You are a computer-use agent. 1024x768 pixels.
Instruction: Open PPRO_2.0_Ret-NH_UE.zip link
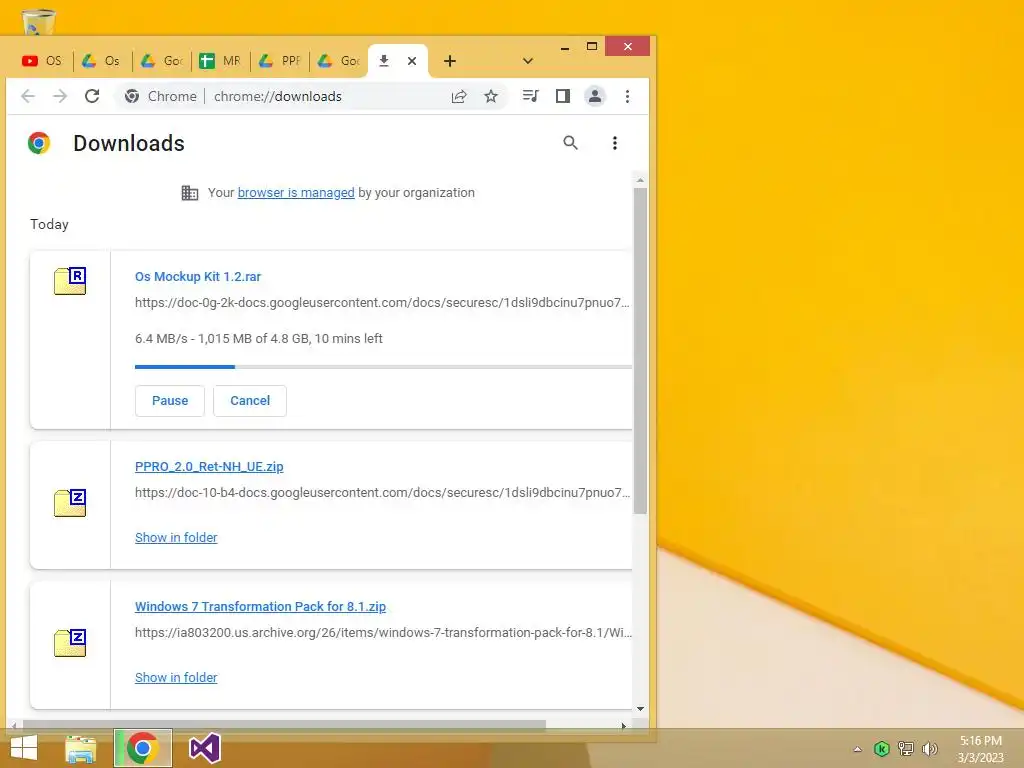coord(209,466)
